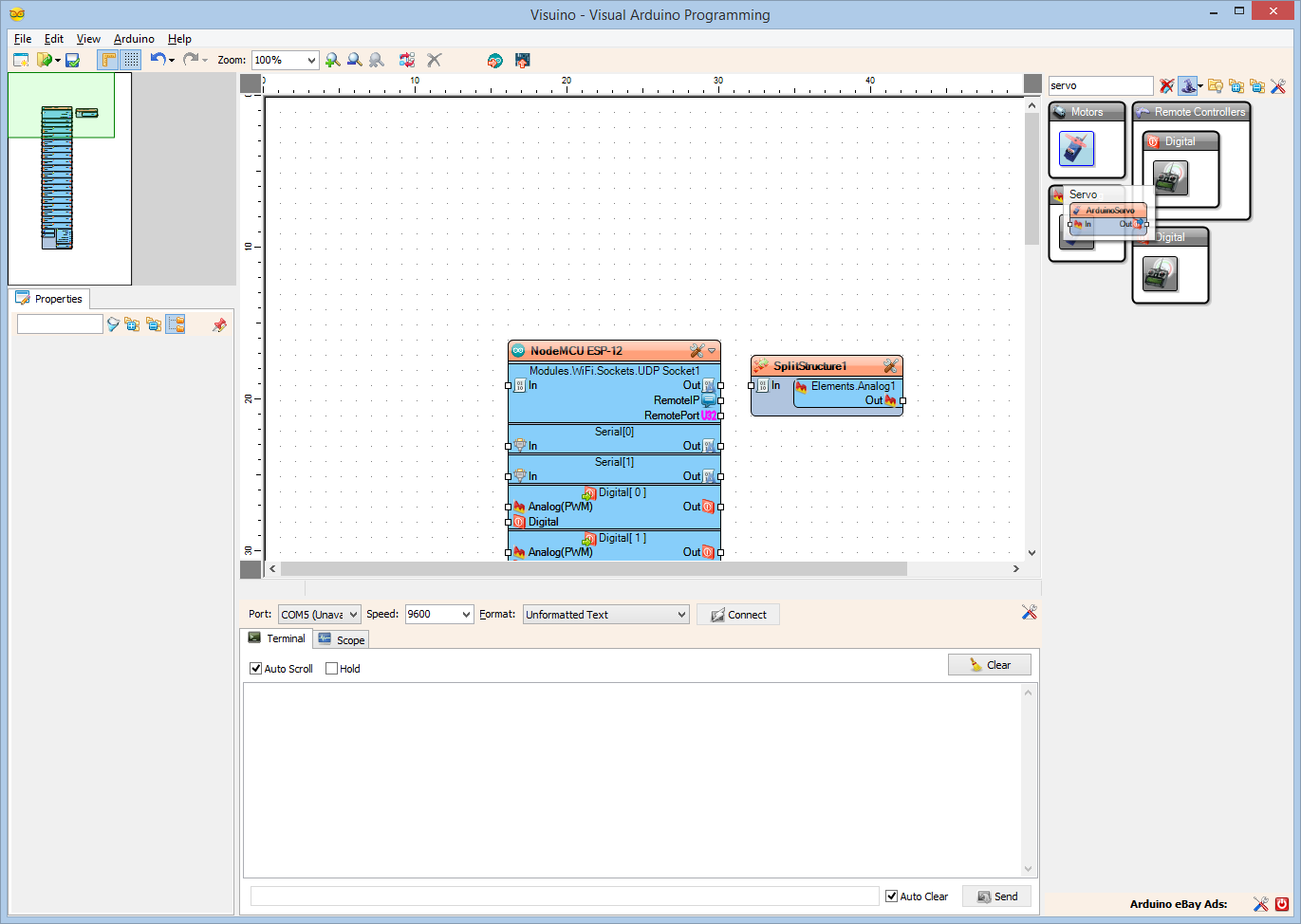Open the Port selection dropdown
Viewport: 1301px width, 924px height.
[x=319, y=614]
